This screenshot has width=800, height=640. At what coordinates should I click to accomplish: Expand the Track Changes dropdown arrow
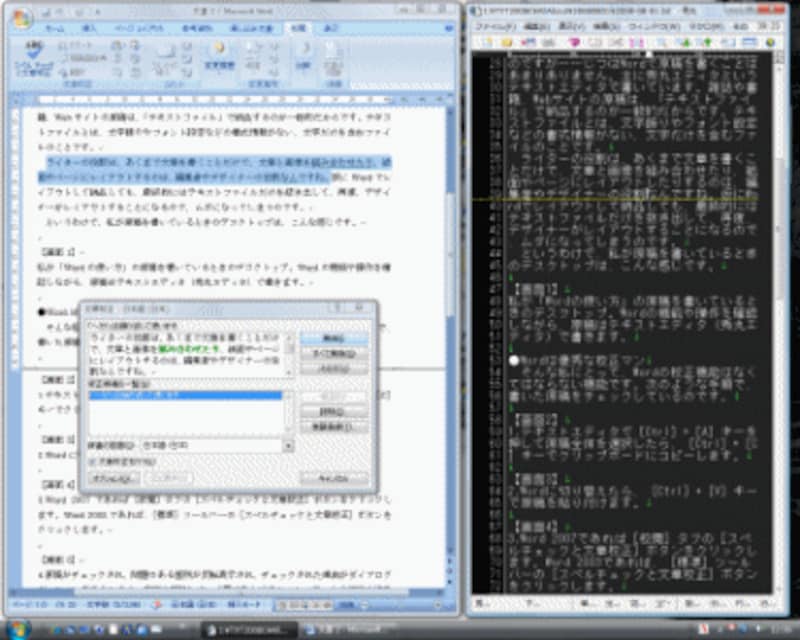point(217,72)
